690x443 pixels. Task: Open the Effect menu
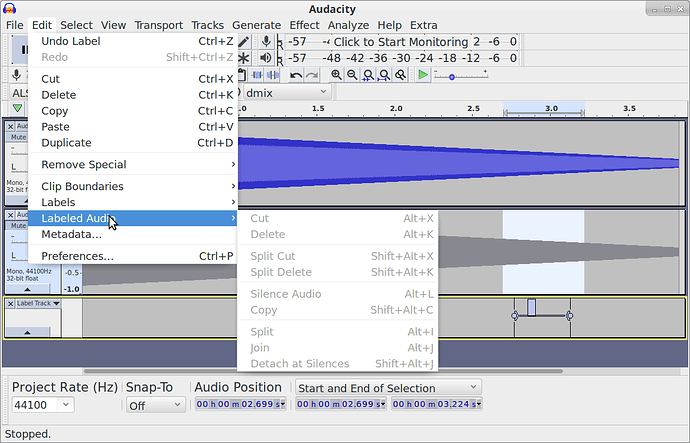[304, 25]
